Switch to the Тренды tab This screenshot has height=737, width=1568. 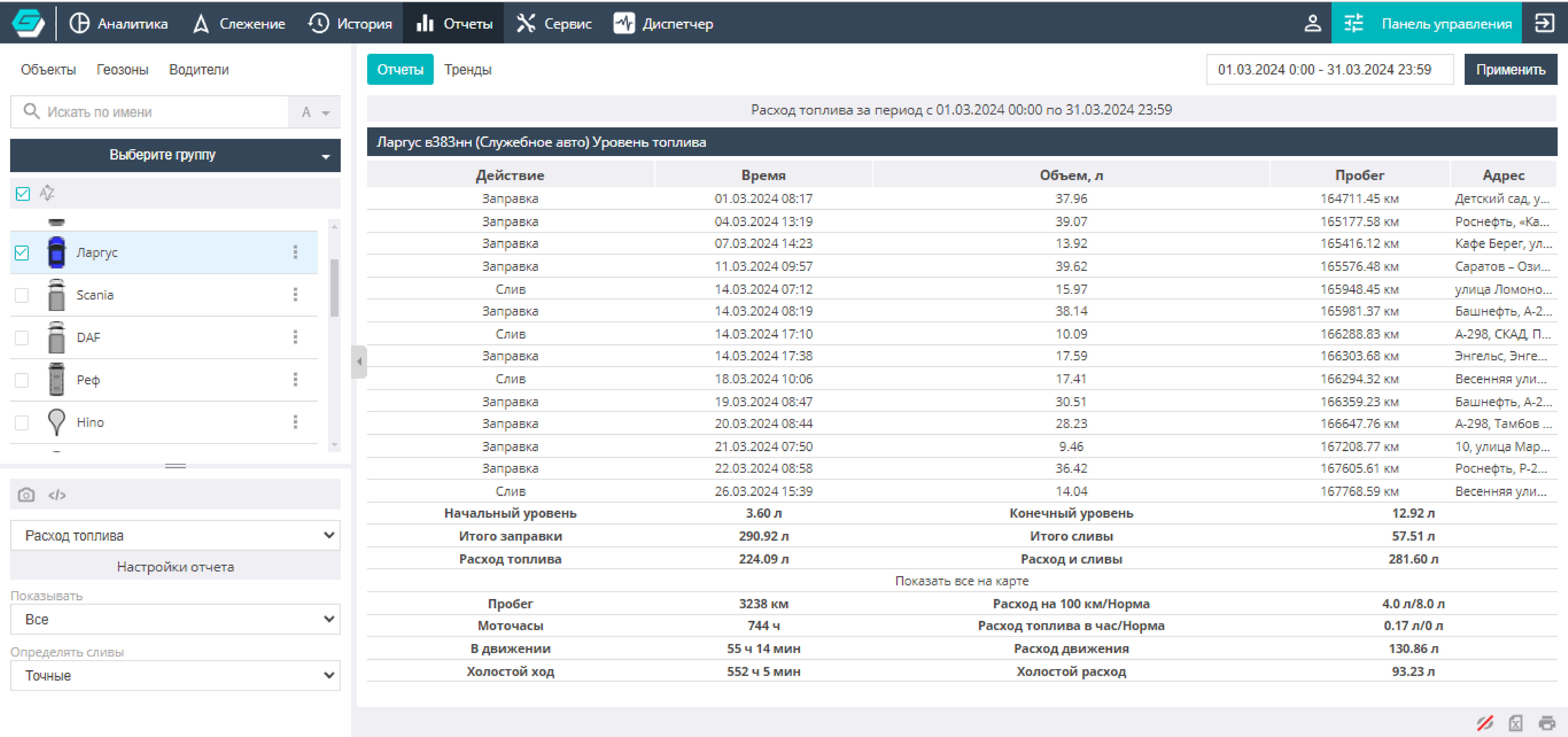pos(467,69)
